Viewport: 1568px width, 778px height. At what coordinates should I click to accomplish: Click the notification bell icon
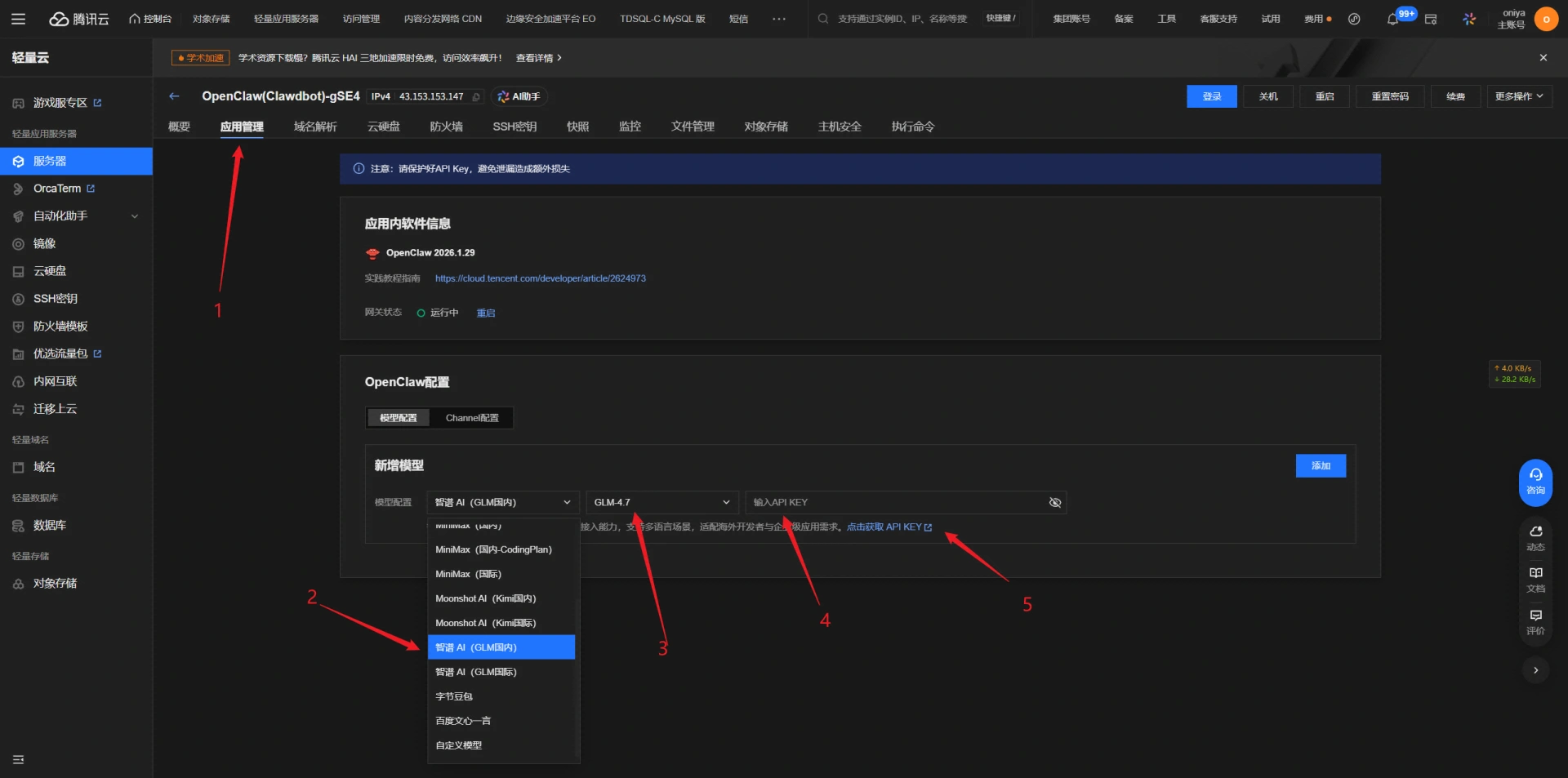(x=1392, y=19)
